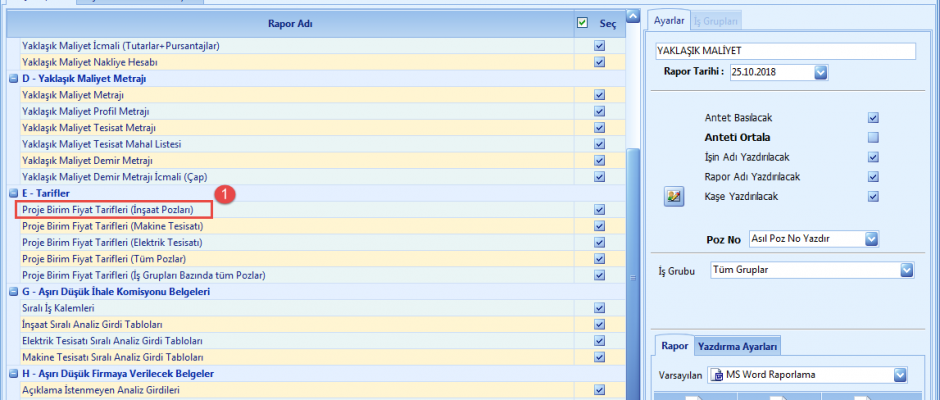Image resolution: width=940 pixels, height=400 pixels.
Task: Click the MS Word icon in Varsayılan field
Action: point(717,375)
